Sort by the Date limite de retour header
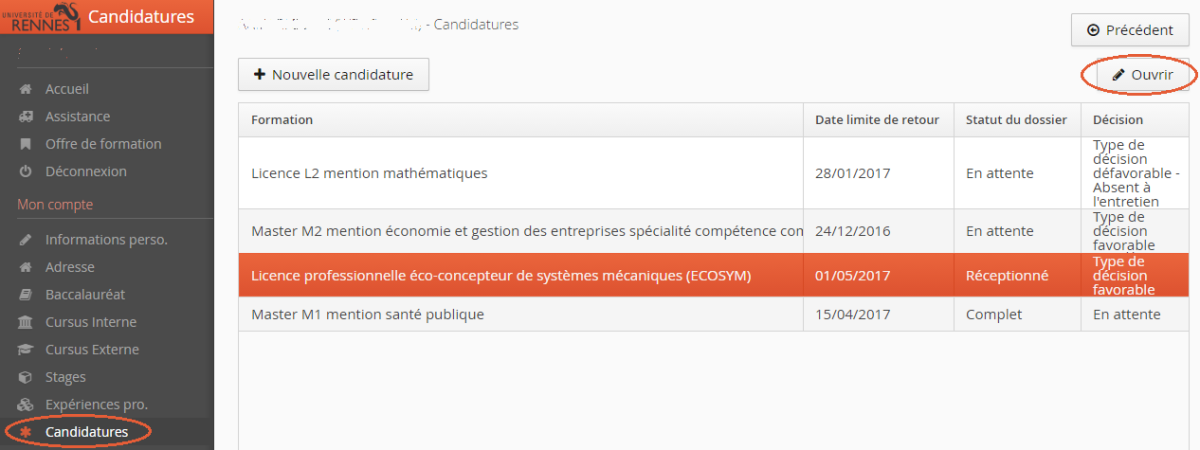This screenshot has height=450, width=1200. click(877, 120)
